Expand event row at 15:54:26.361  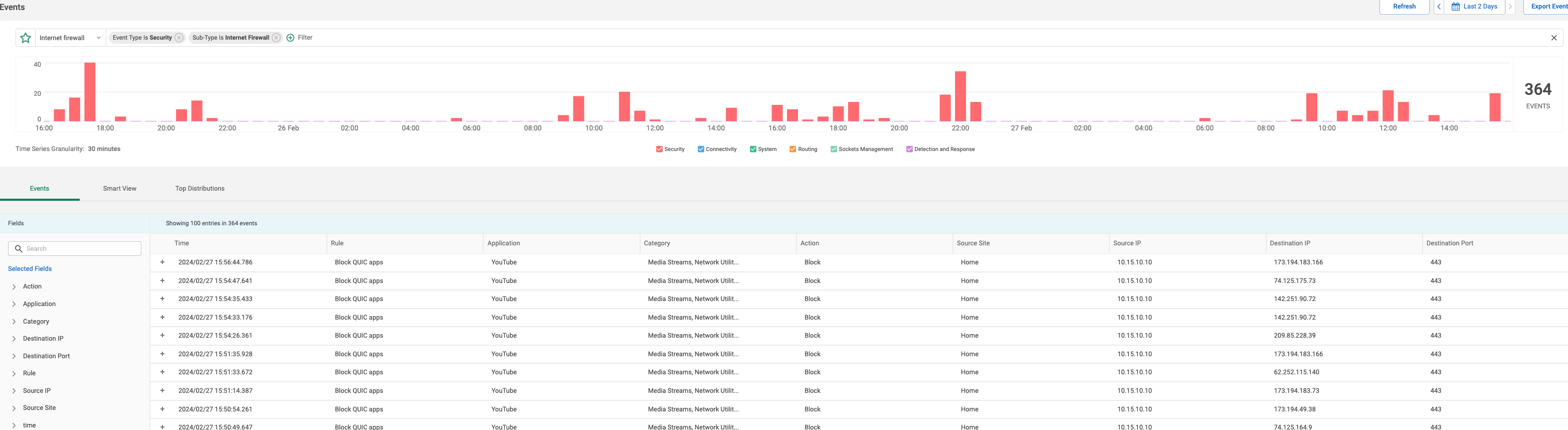(x=162, y=336)
